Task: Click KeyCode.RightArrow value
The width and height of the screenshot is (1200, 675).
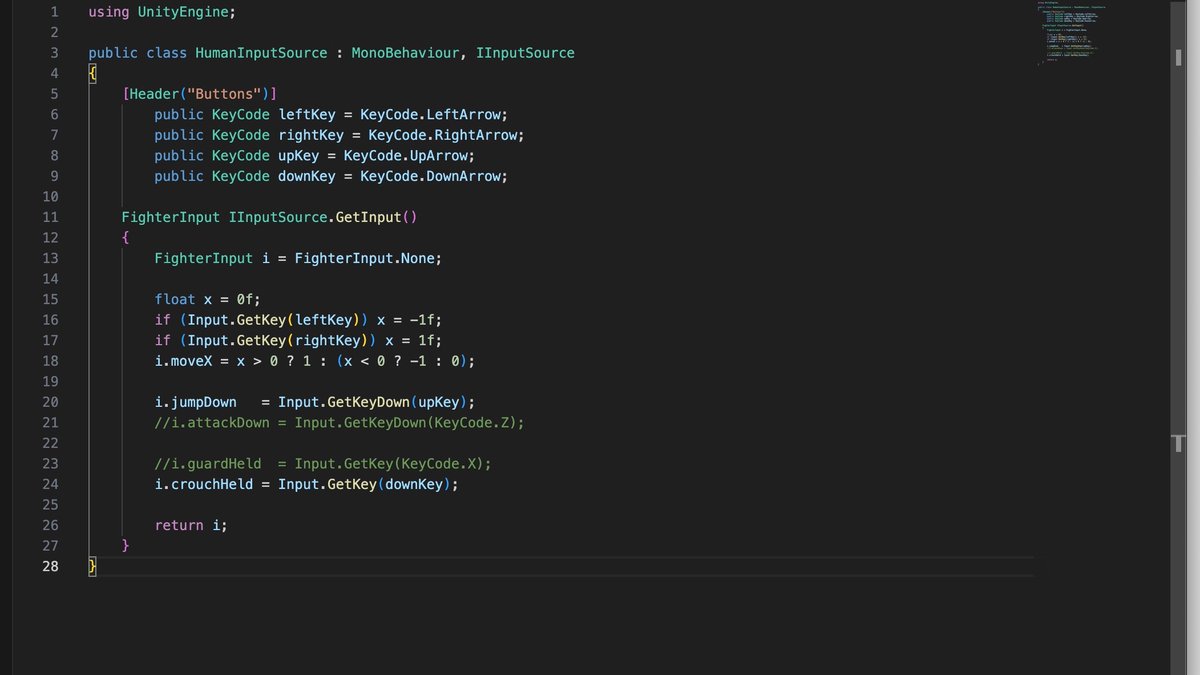Action: (442, 135)
